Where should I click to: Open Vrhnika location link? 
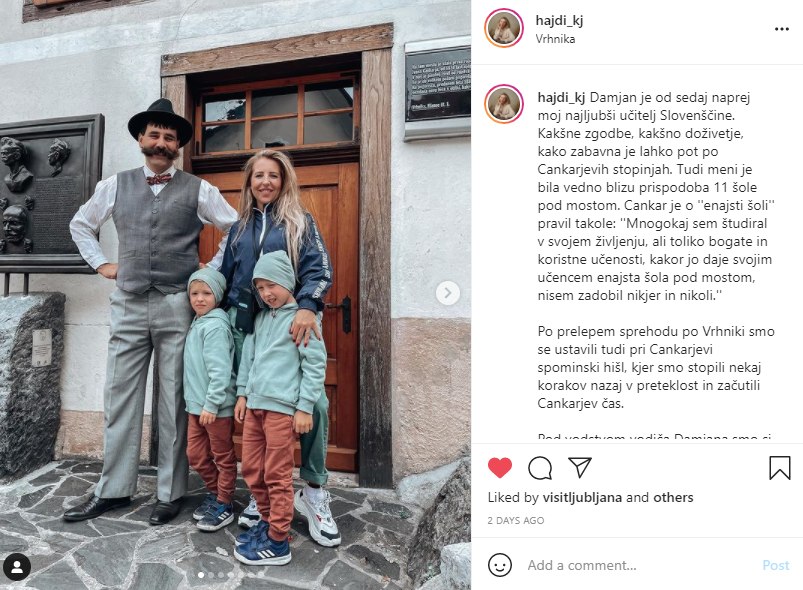point(555,39)
